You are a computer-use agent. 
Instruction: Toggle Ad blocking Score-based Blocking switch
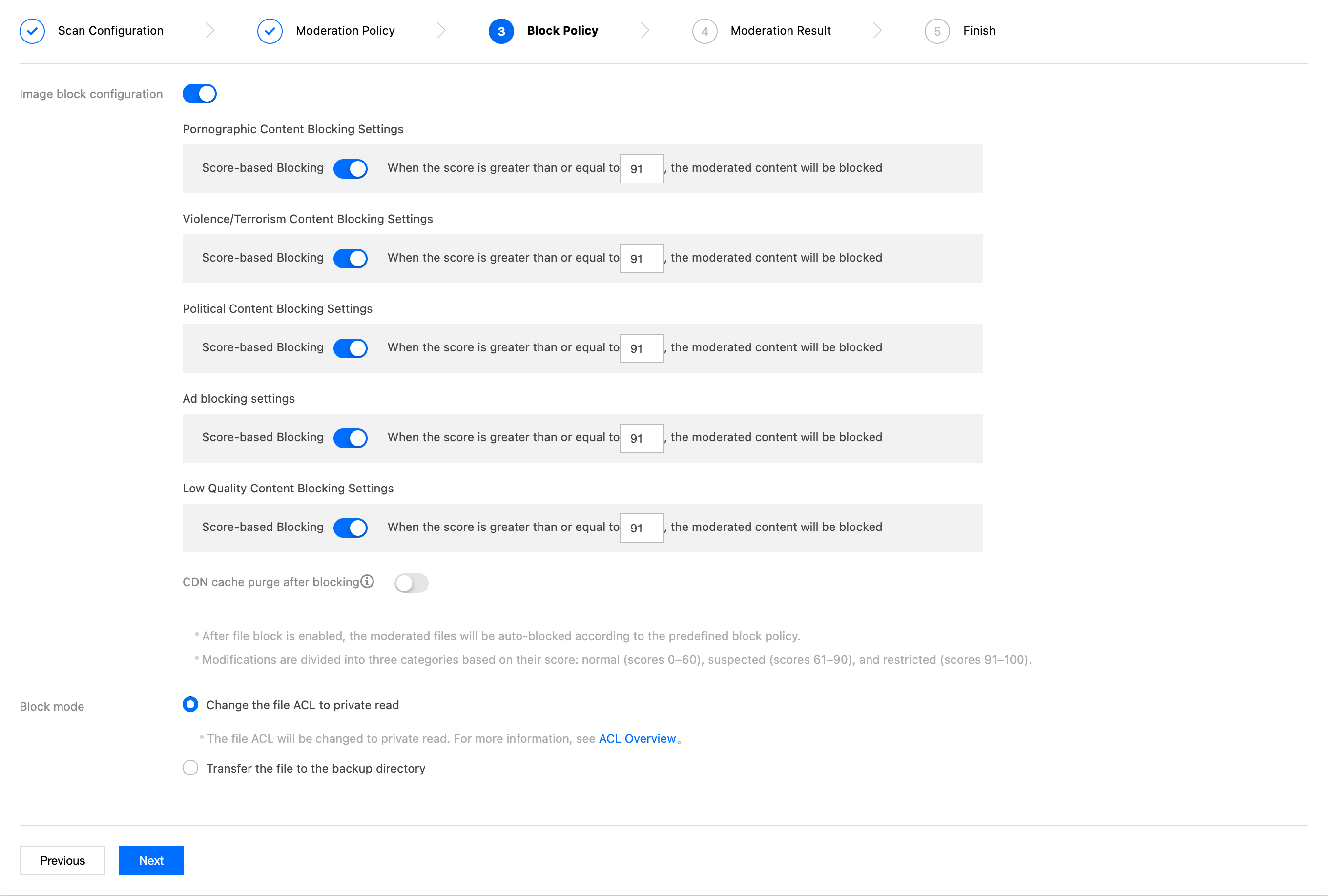(x=350, y=438)
